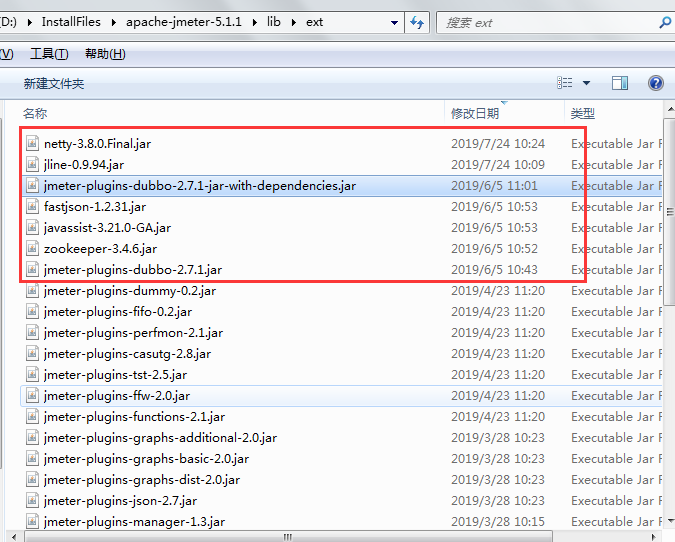Viewport: 675px width, 542px height.
Task: Sort by 类型 column header
Action: (x=582, y=114)
